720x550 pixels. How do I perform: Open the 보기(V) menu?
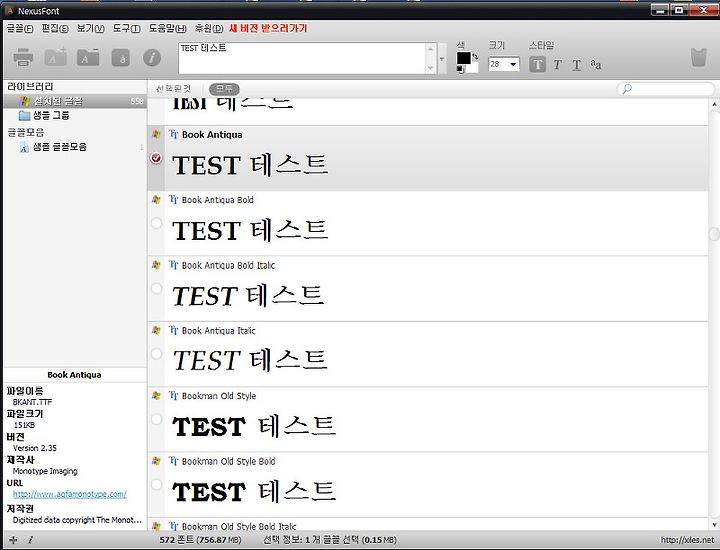pyautogui.click(x=90, y=28)
